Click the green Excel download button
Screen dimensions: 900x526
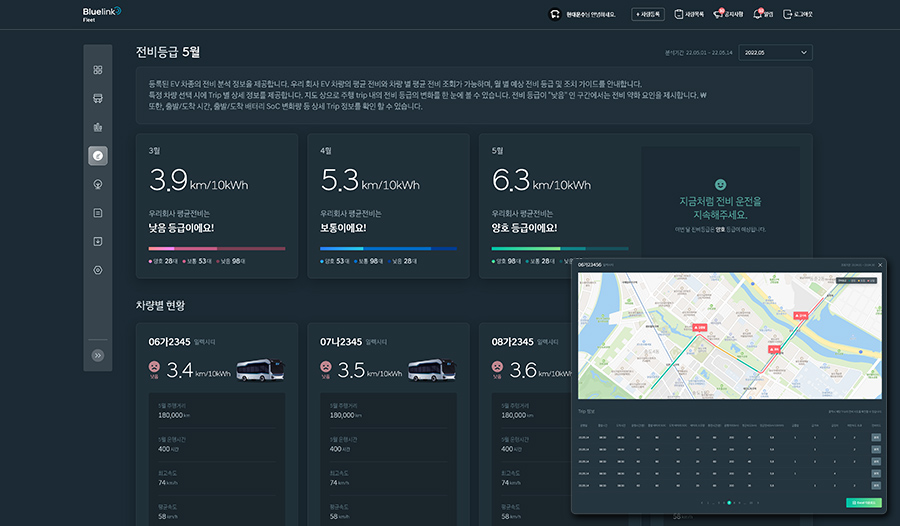click(x=864, y=502)
